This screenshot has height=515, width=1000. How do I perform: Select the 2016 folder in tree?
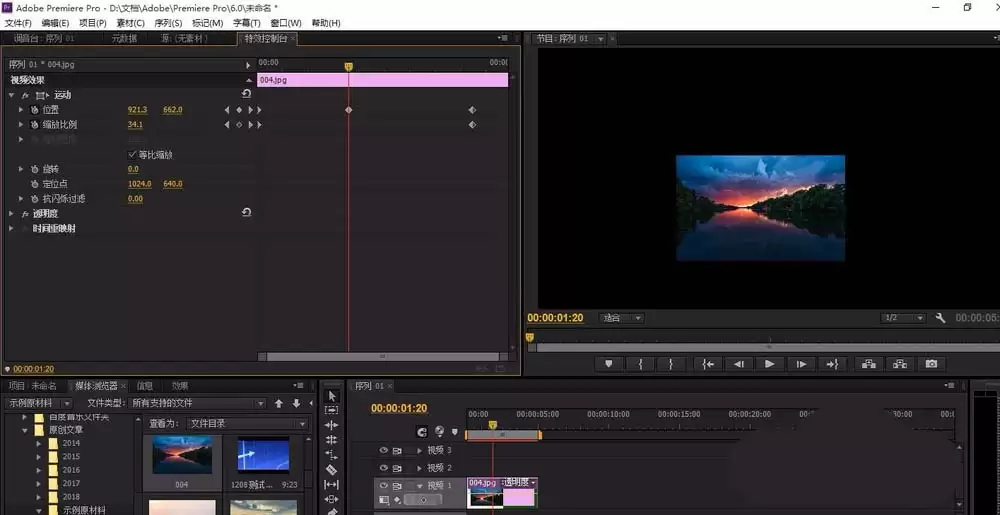[71, 470]
